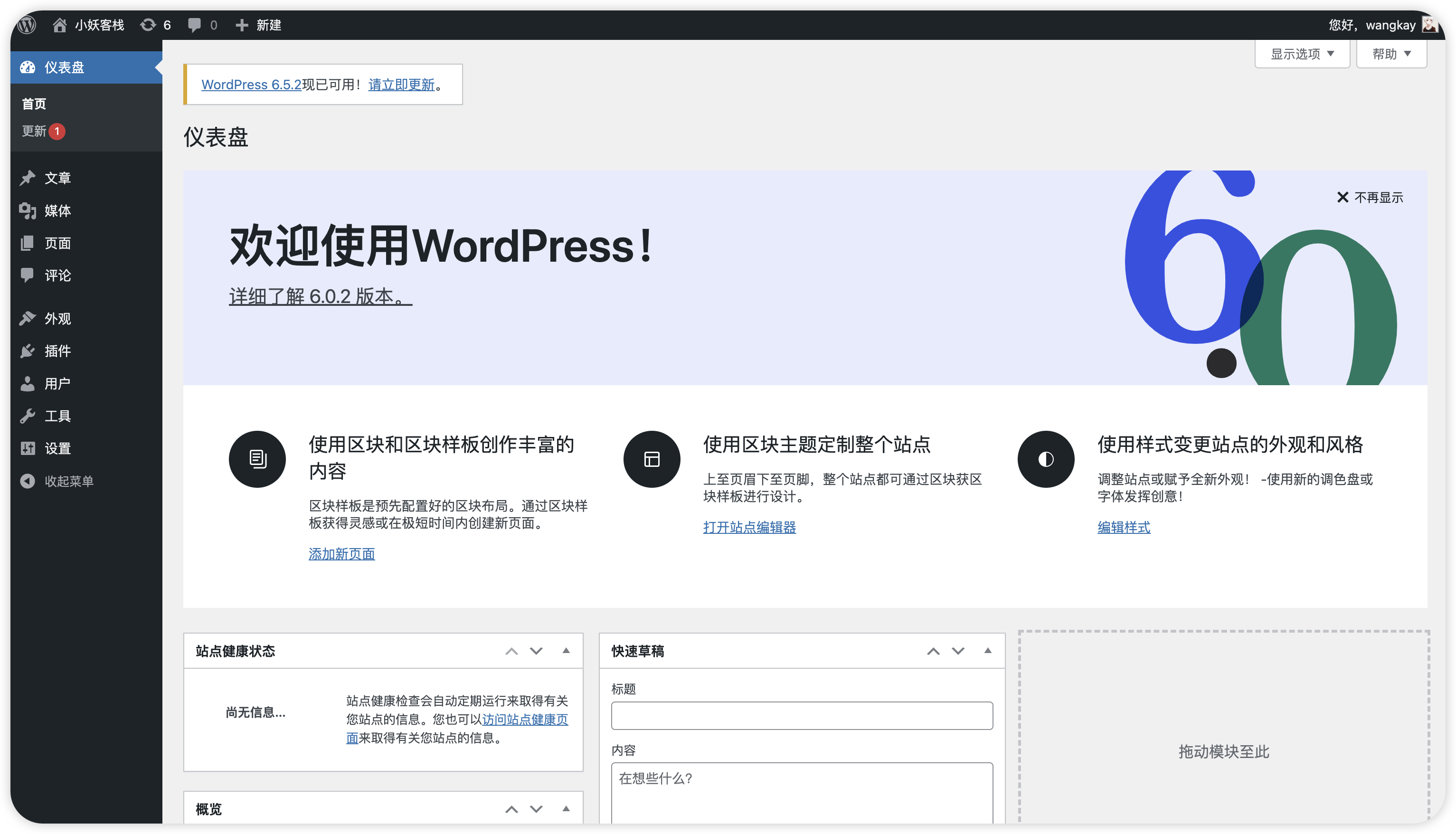Expand the 帮助 help dropdown
Screen dimensions: 1456x834
click(x=1391, y=54)
